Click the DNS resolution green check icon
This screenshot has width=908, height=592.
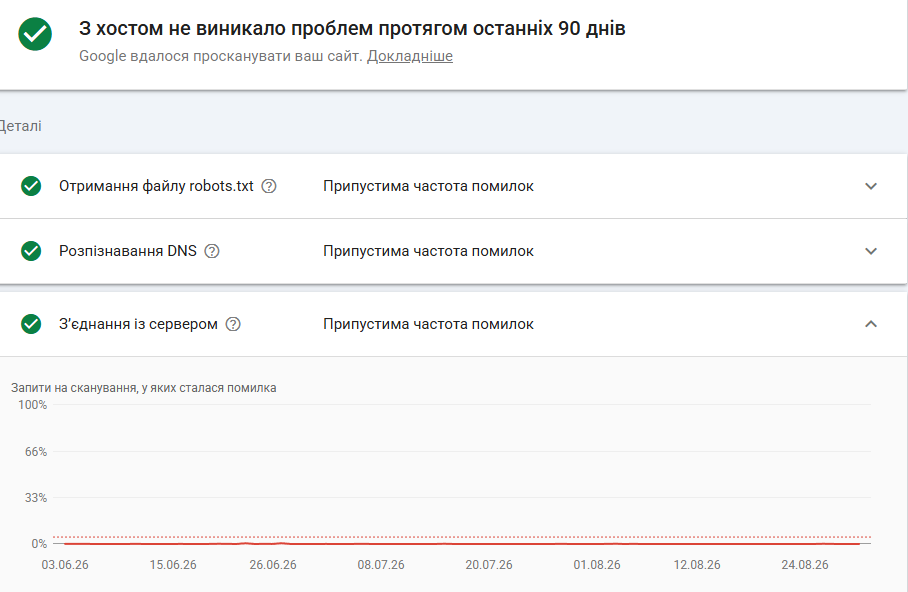(x=31, y=251)
